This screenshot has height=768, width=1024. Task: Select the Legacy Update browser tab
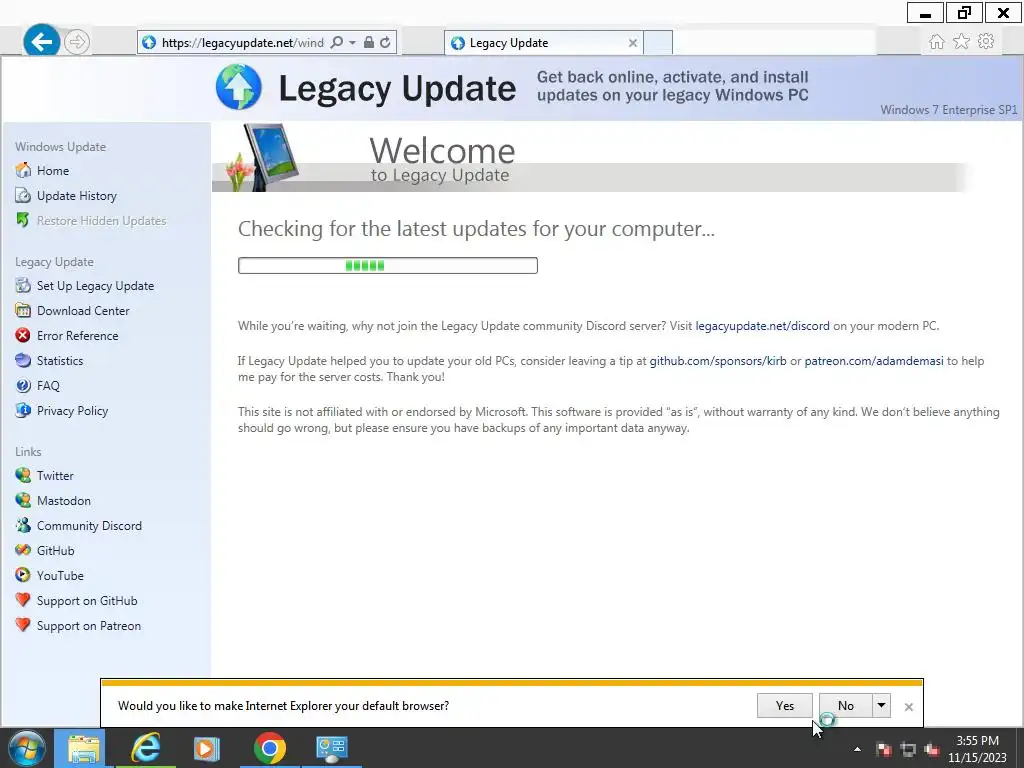(543, 42)
